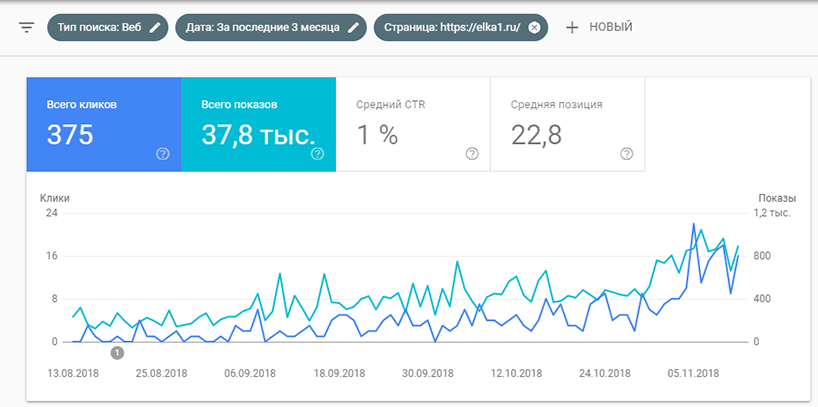
Task: Click the 30.09.2018 date label
Action: coord(428,374)
